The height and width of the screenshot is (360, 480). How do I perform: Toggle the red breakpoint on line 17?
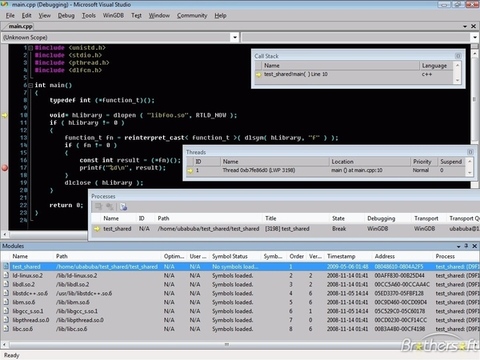coord(5,168)
